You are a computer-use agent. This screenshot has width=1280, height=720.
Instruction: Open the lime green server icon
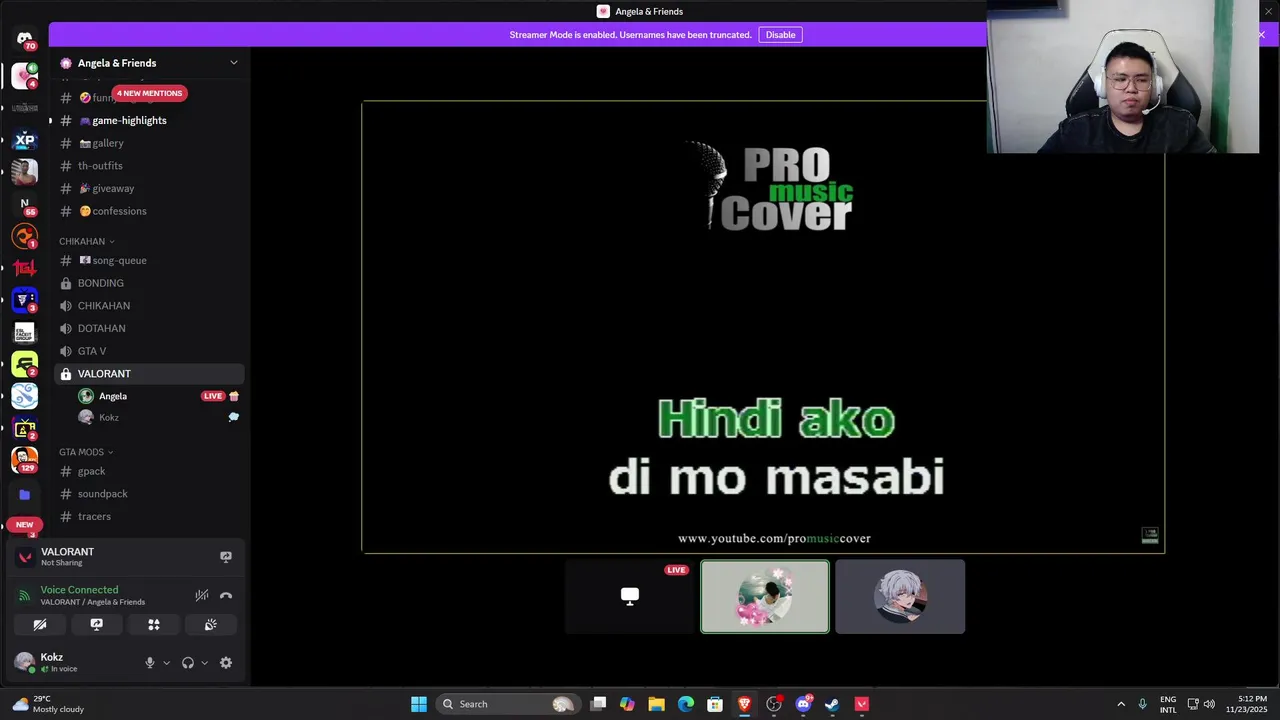tap(25, 364)
